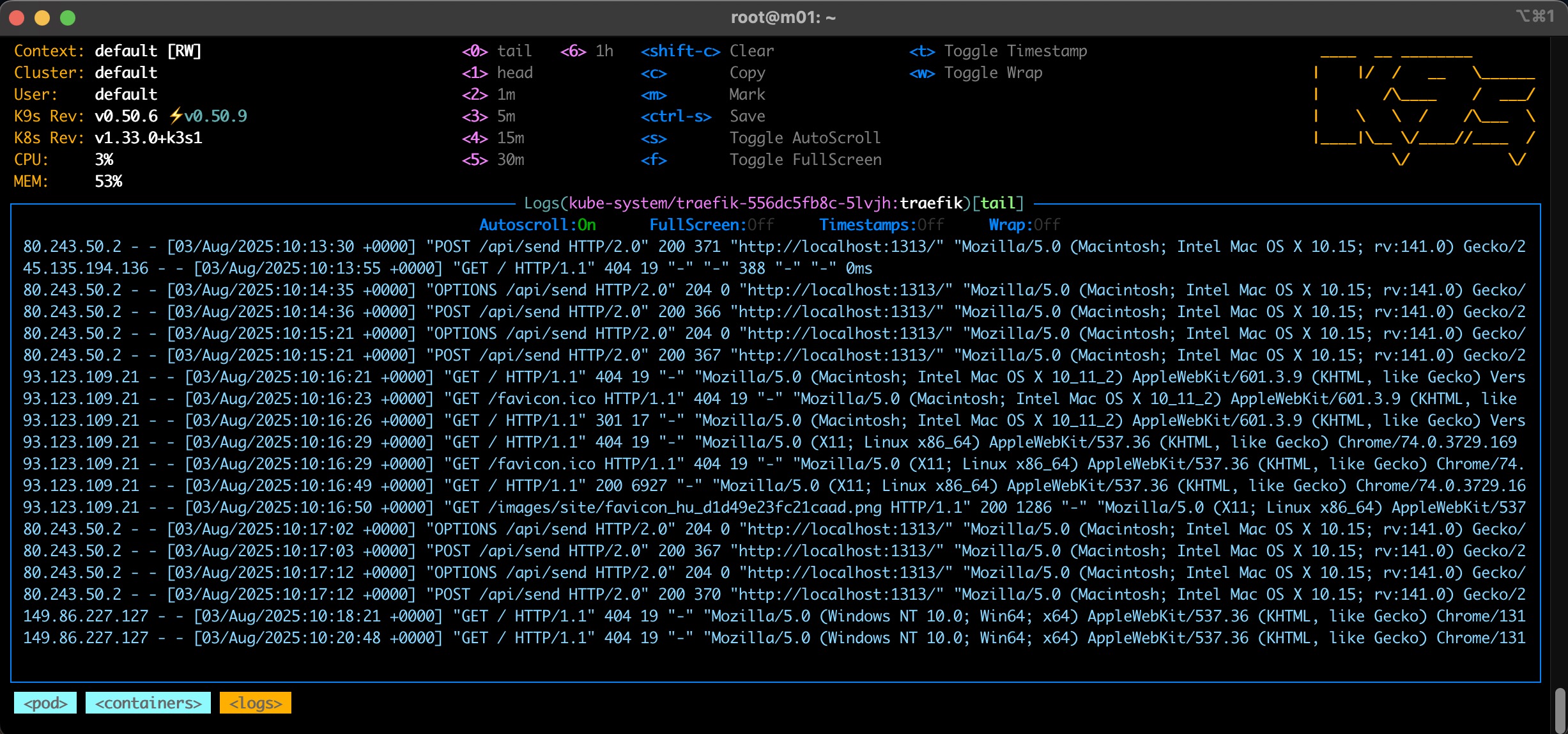1568x734 pixels.
Task: Click the <5> 30m time range option
Action: click(493, 160)
